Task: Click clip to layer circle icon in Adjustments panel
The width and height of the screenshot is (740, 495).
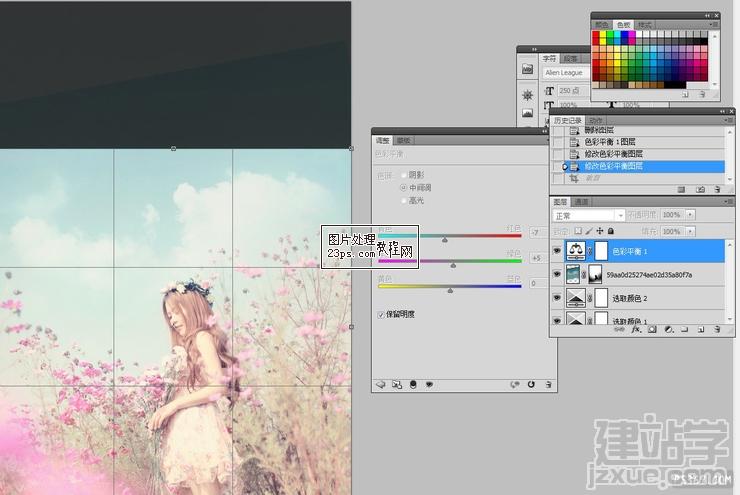Action: pyautogui.click(x=413, y=385)
